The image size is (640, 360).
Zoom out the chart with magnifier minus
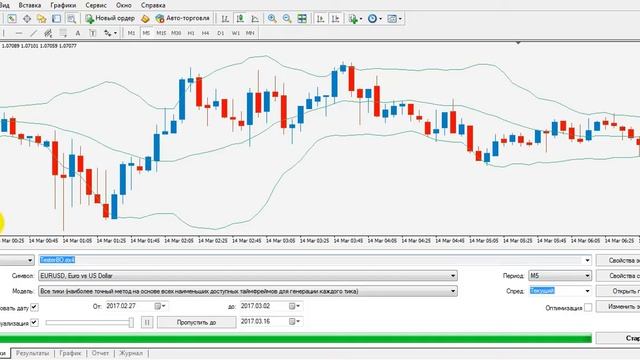[287, 19]
